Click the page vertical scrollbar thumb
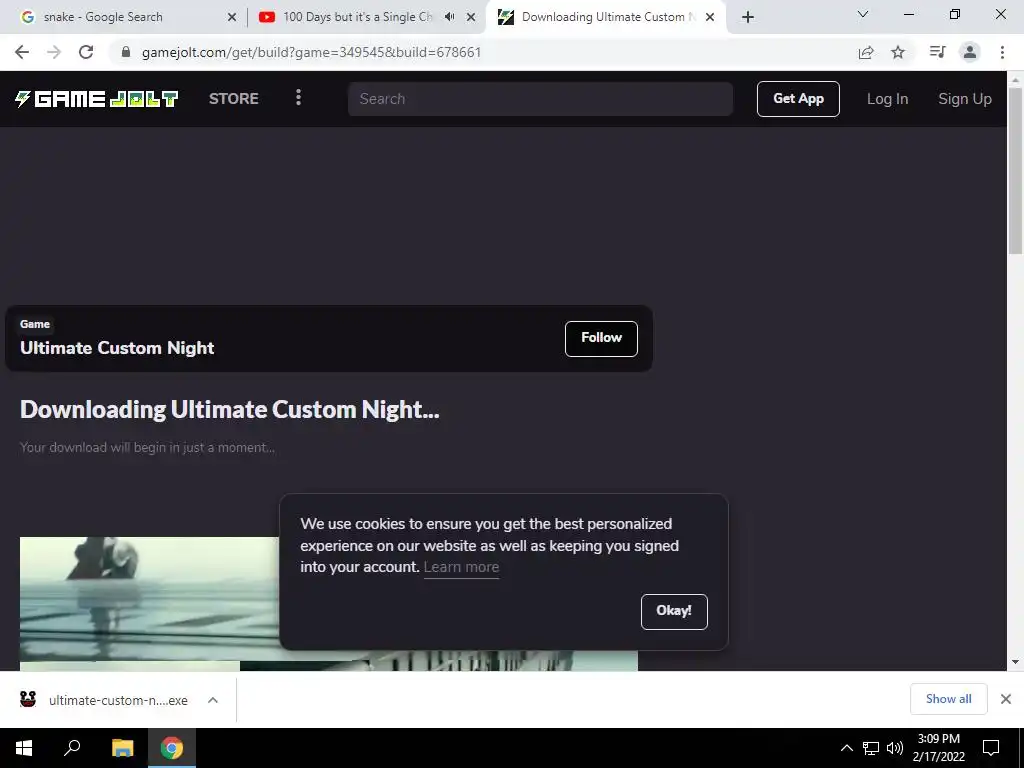This screenshot has height=768, width=1024. pyautogui.click(x=1015, y=170)
